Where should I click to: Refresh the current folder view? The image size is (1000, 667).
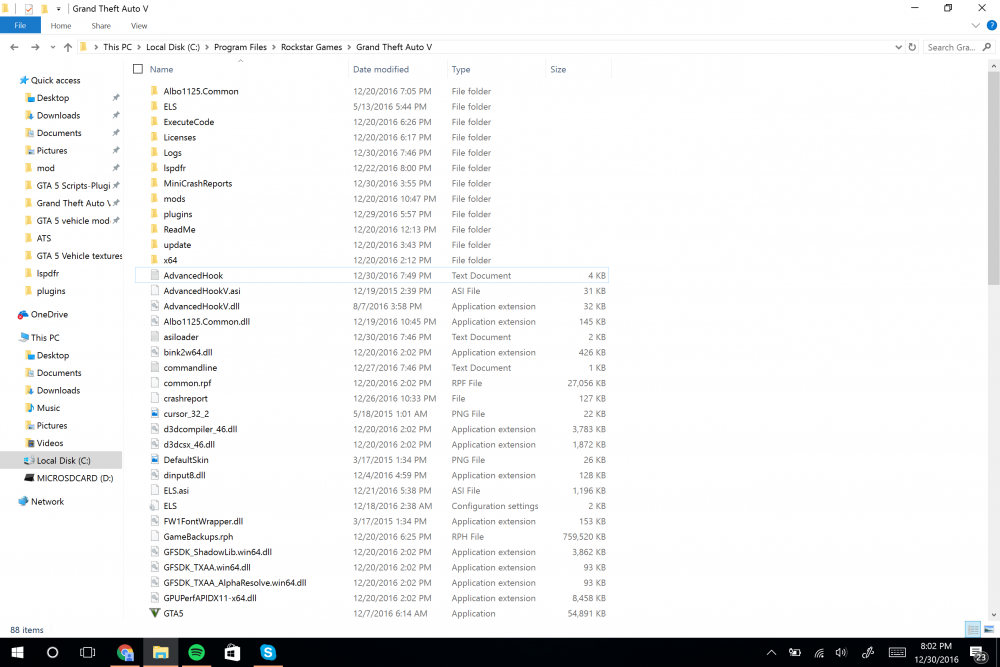point(912,47)
